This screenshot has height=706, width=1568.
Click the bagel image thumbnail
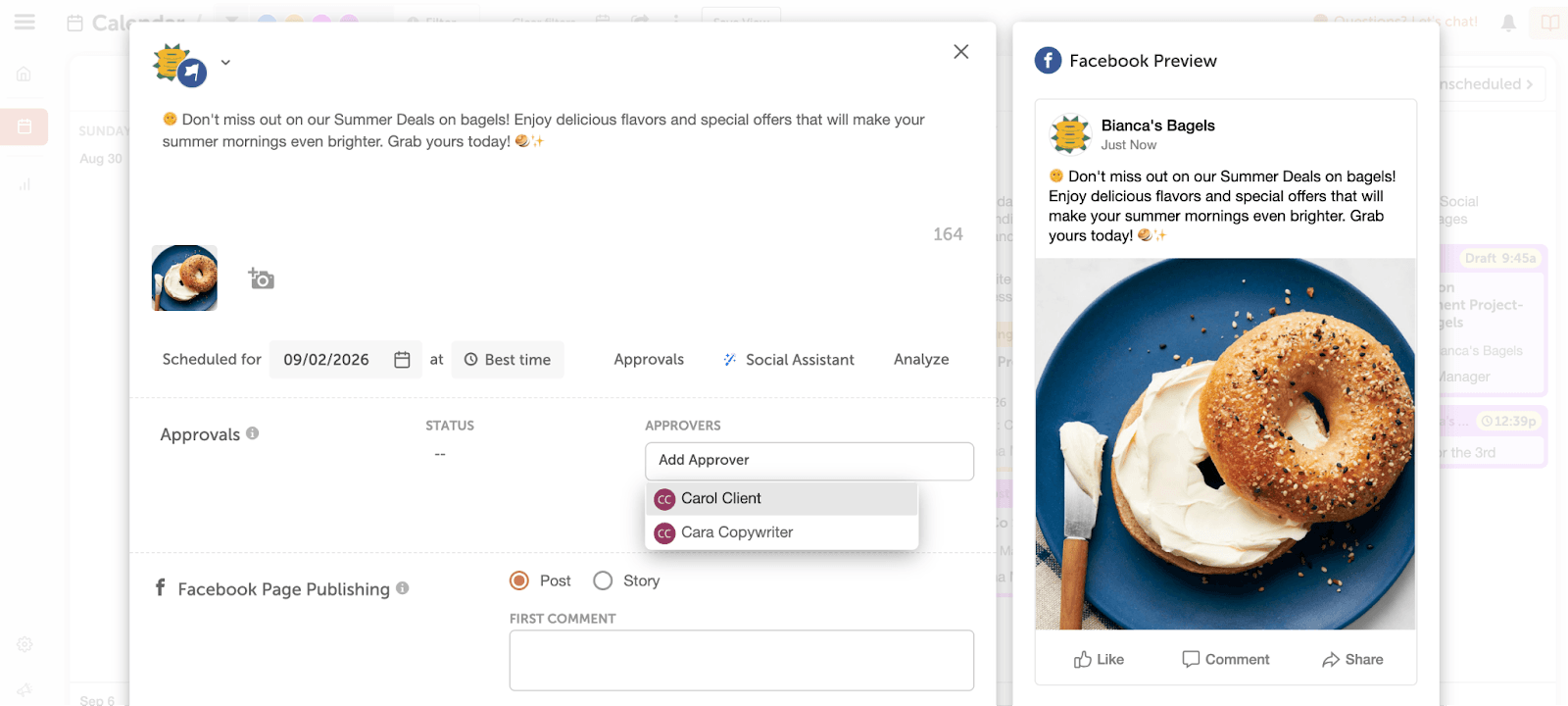click(185, 278)
